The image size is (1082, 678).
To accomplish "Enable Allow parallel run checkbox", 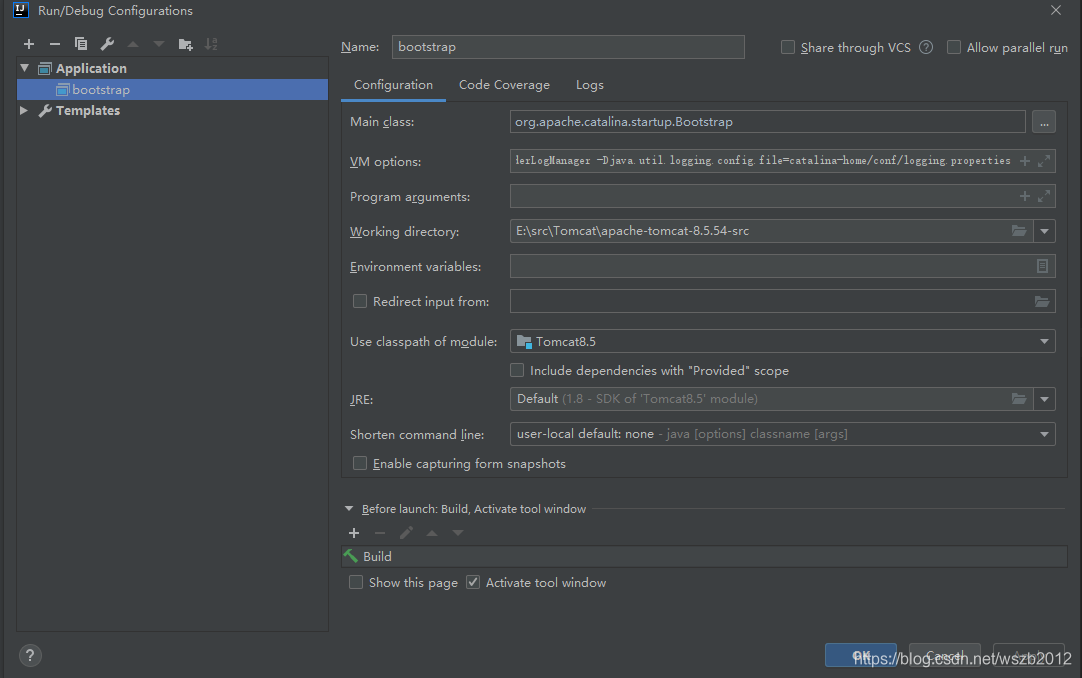I will (954, 47).
